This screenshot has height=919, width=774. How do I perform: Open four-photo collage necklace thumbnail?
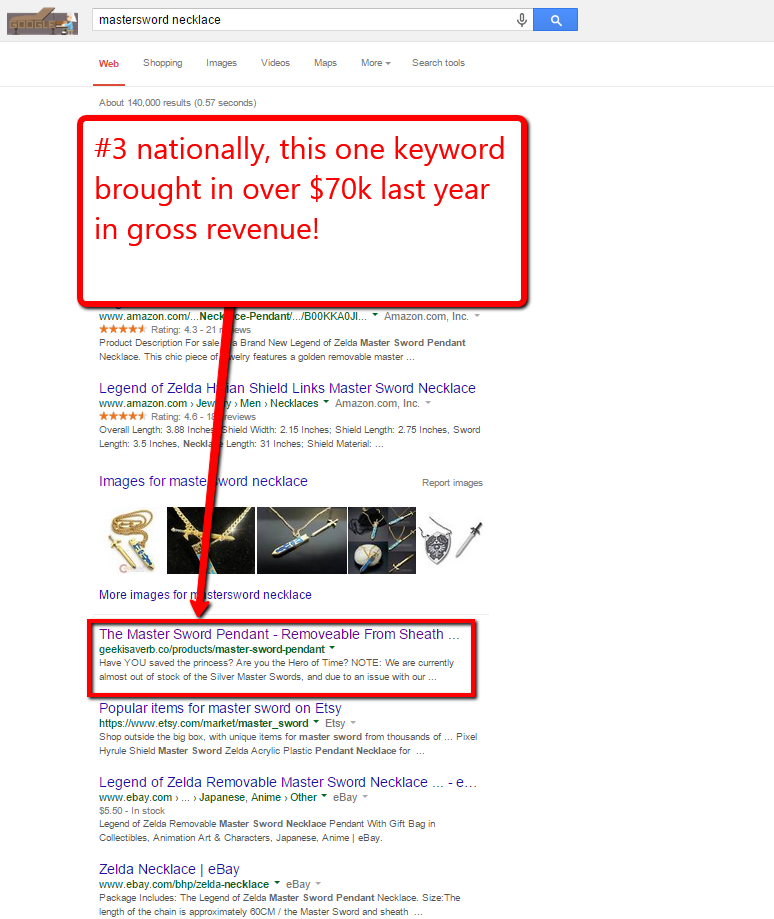pos(382,540)
